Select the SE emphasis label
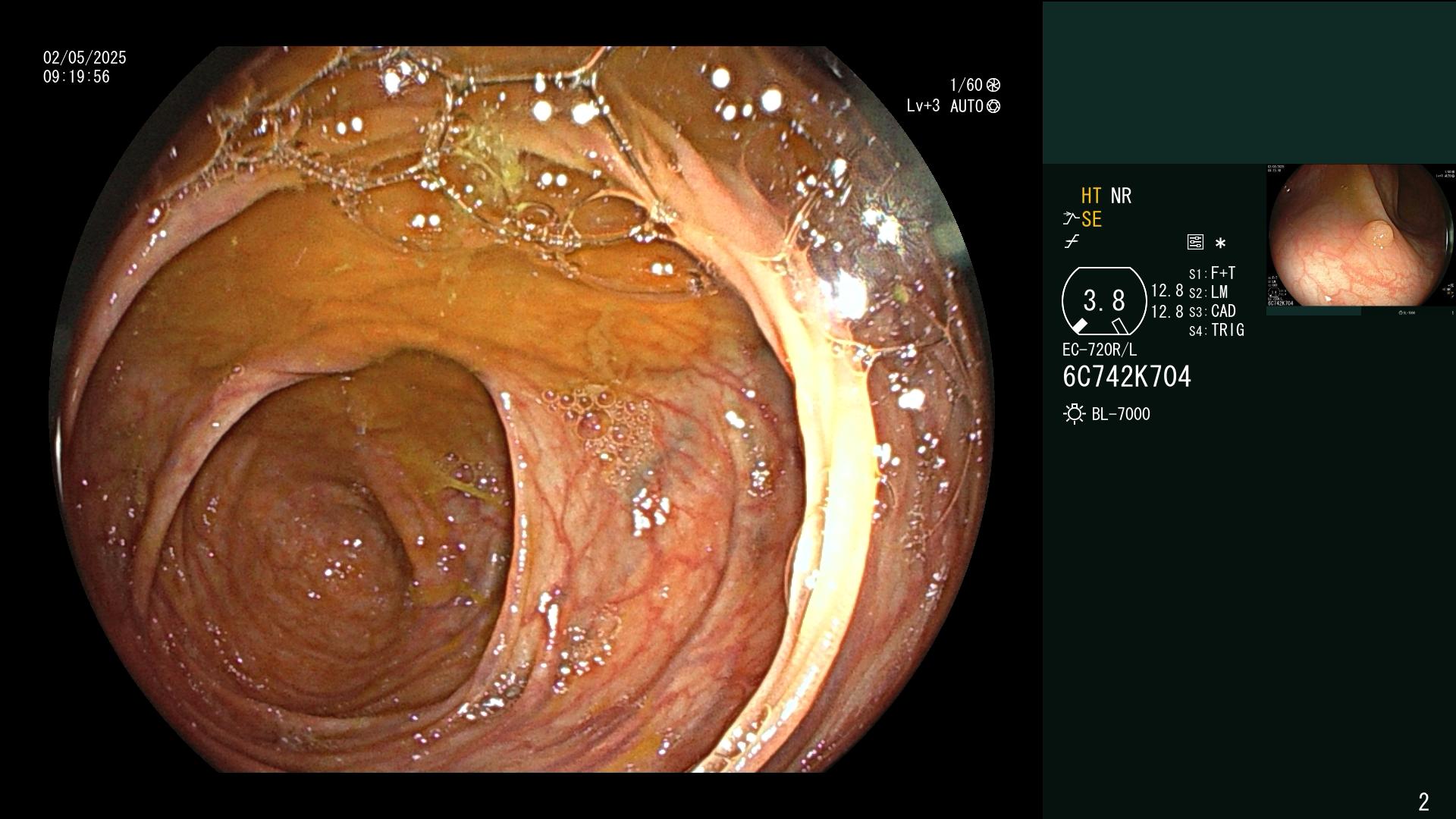 1091,220
